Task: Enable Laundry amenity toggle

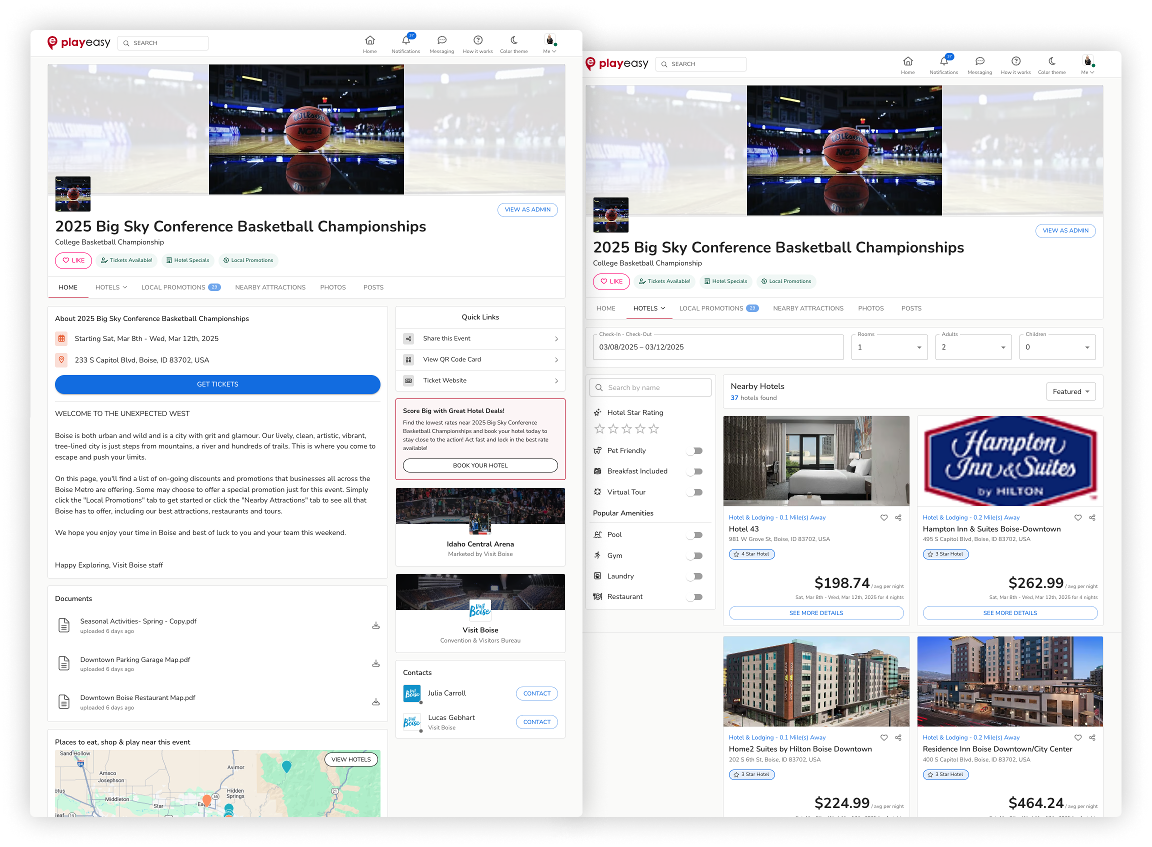Action: click(696, 576)
